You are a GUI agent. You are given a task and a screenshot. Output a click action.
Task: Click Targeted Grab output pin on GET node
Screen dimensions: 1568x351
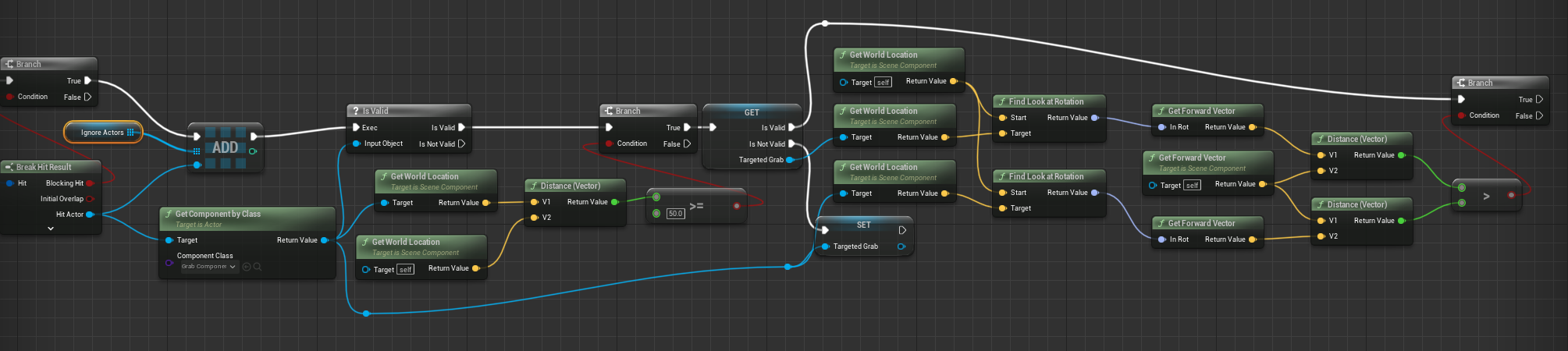790,160
